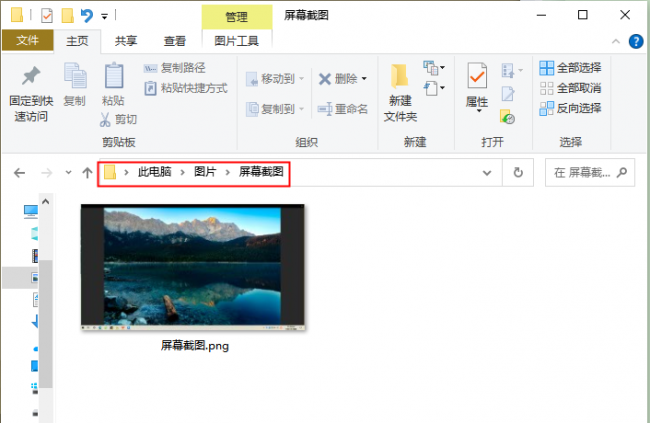Open the Picture Tools (图片工具) tab
This screenshot has height=423, width=650.
pos(237,41)
